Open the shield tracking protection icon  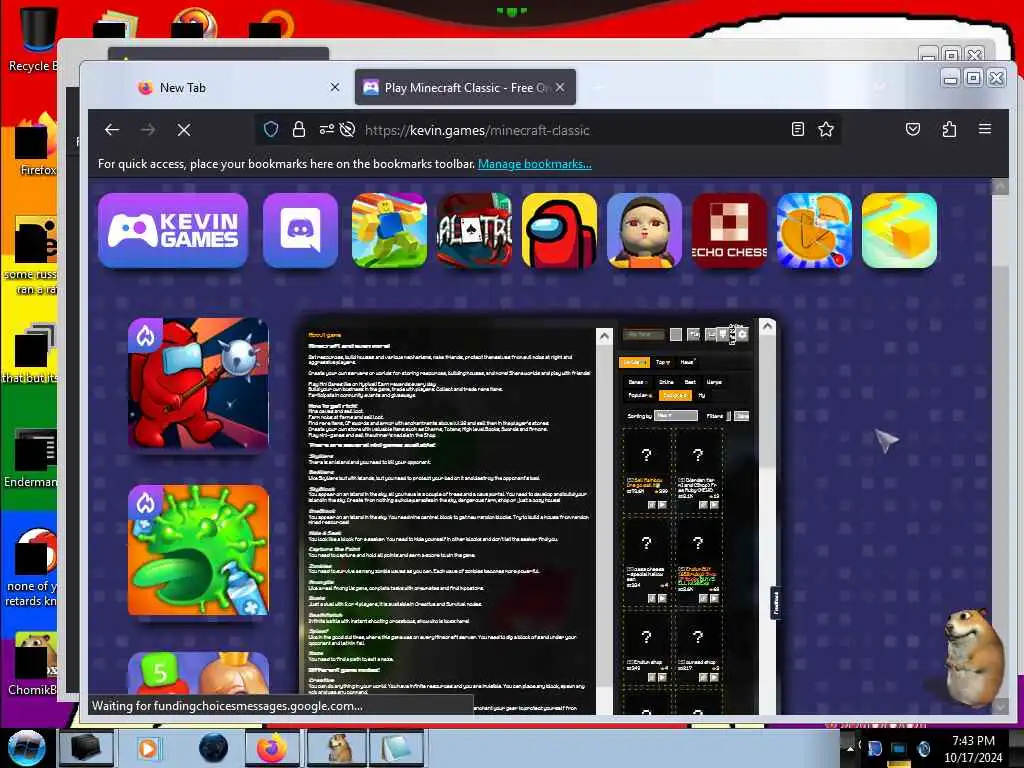point(270,129)
